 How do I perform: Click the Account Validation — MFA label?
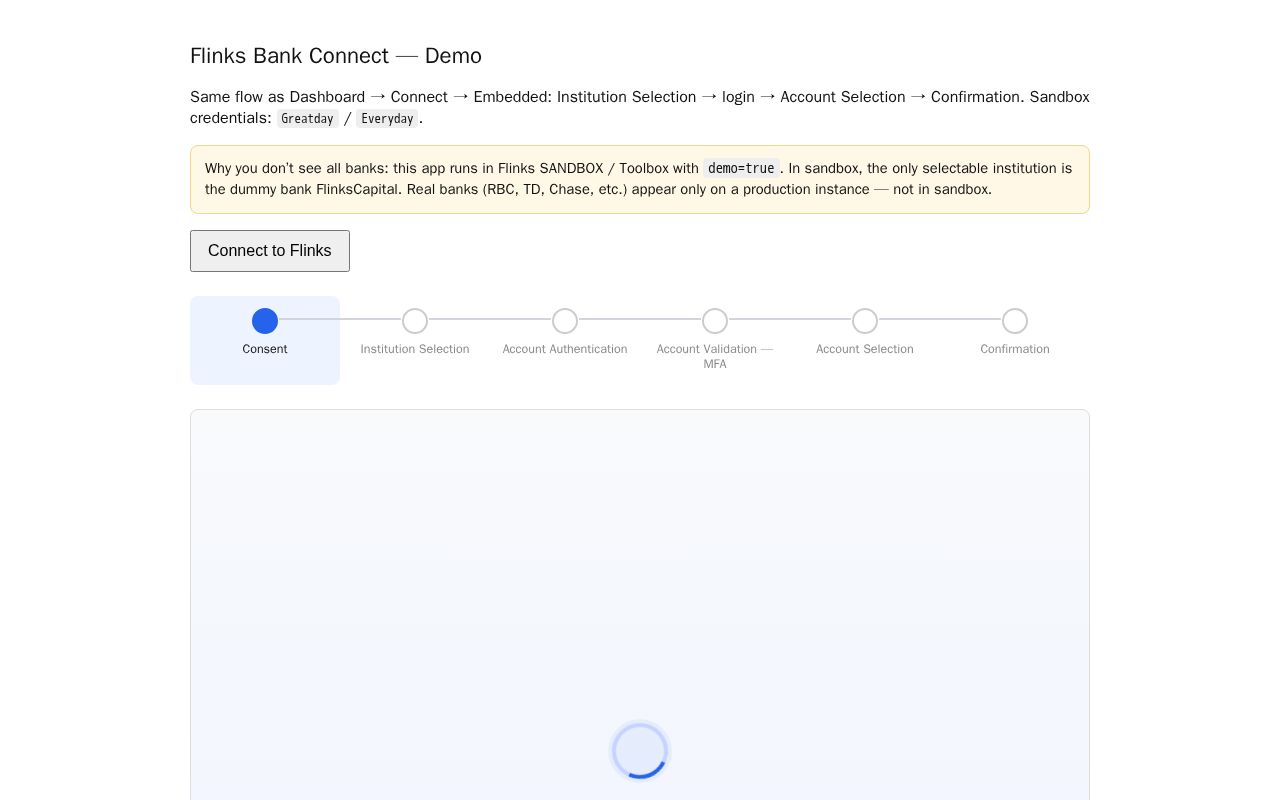(x=715, y=356)
